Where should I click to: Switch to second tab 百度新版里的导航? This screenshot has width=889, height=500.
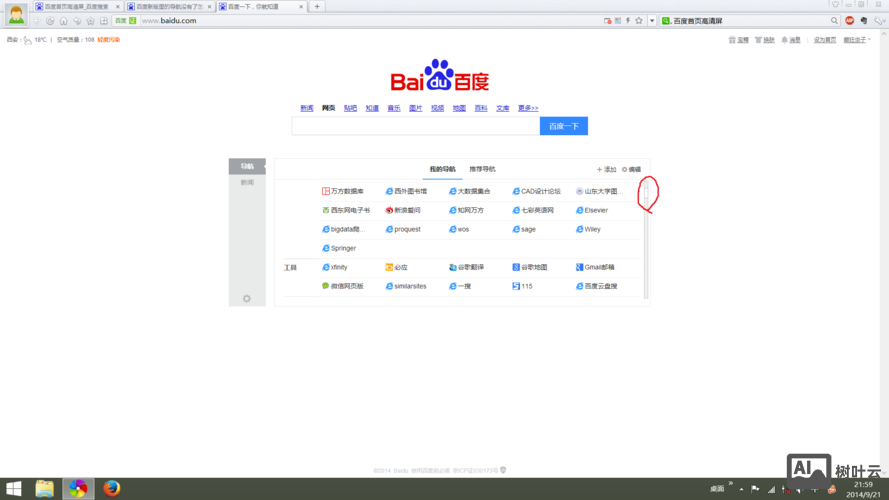click(169, 7)
